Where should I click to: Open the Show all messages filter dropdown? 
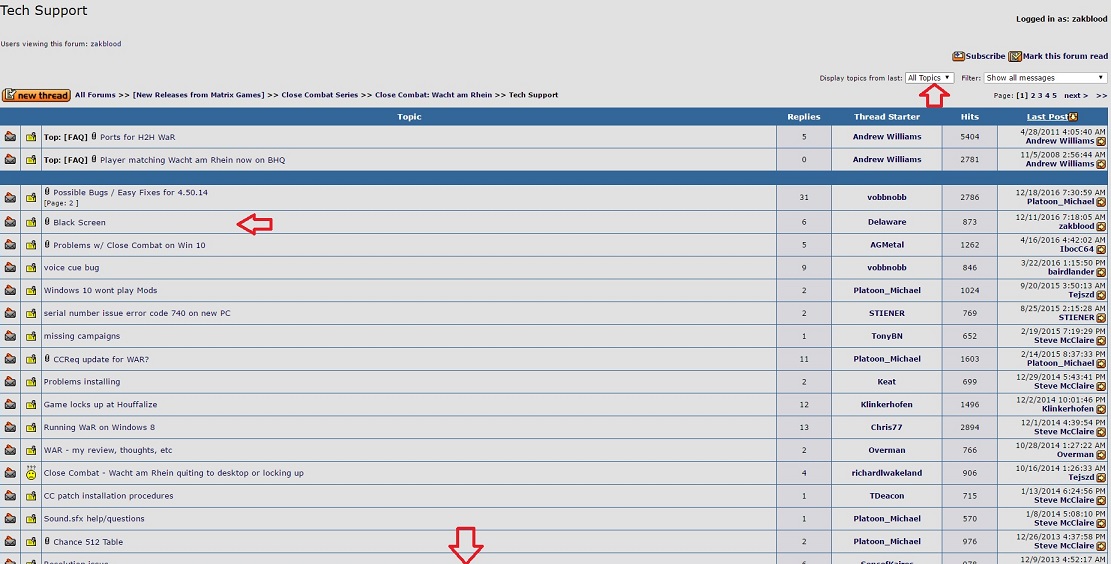[x=1045, y=78]
